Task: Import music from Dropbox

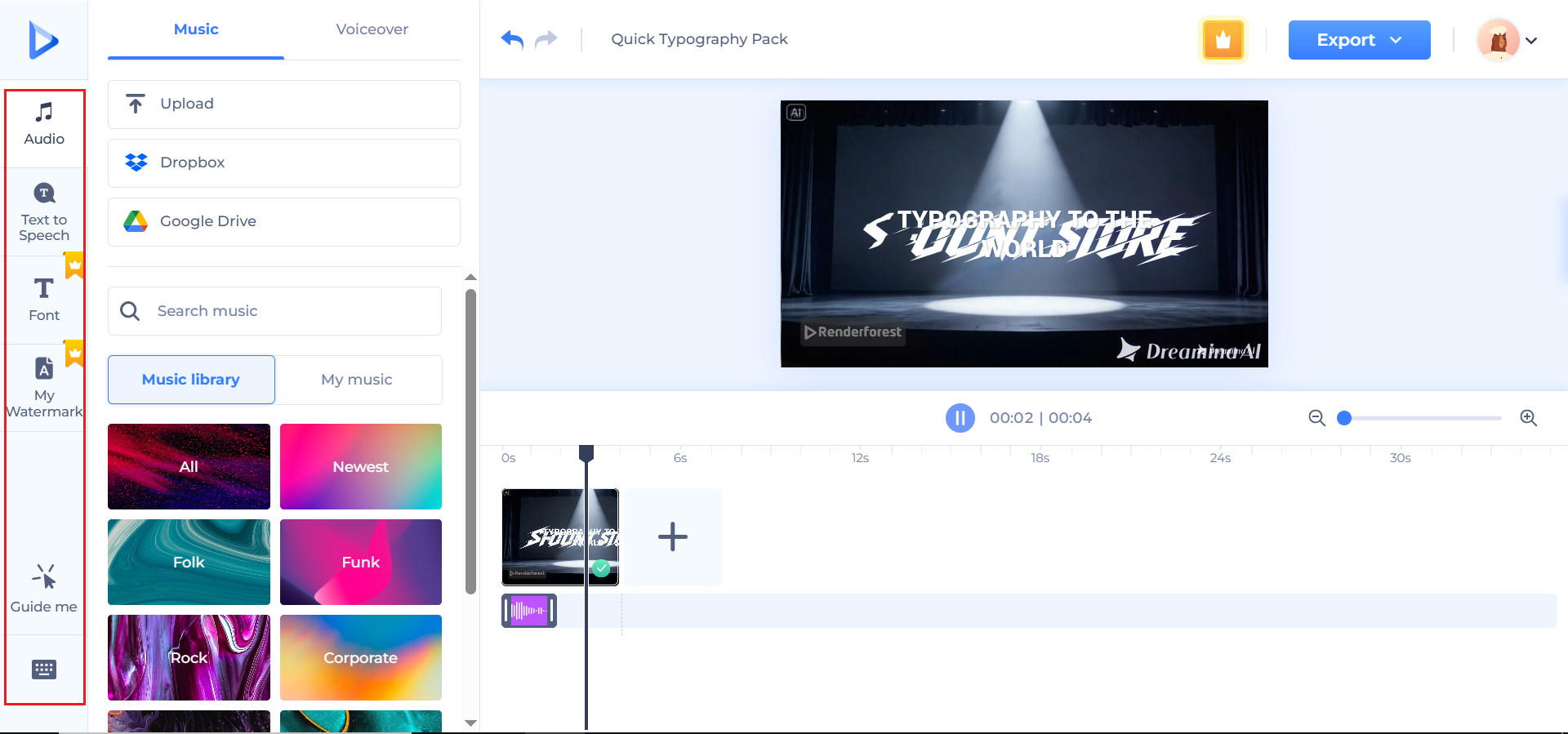Action: click(x=284, y=162)
